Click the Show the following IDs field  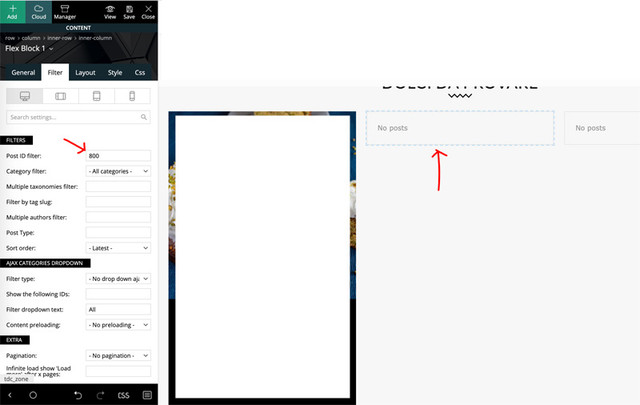point(118,294)
